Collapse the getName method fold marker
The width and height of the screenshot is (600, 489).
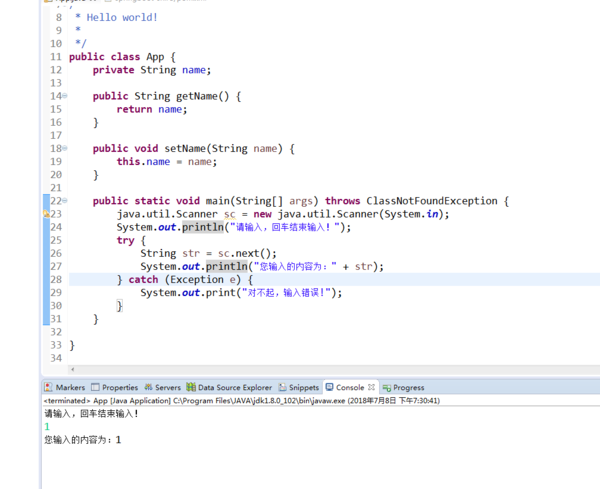coord(65,96)
